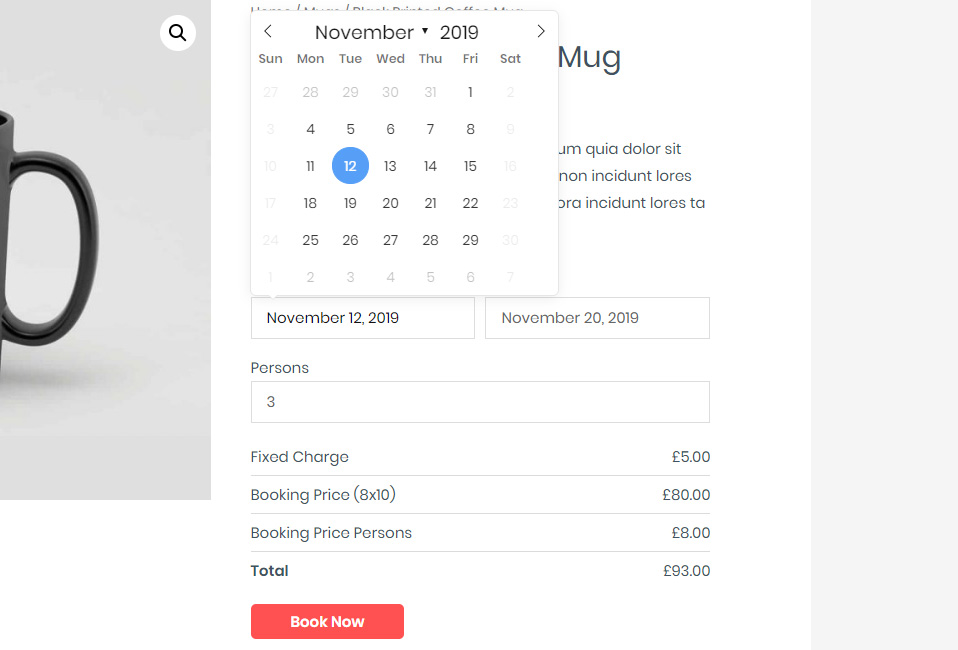Viewport: 958px width, 650px height.
Task: Focus the Persons number input
Action: 480,402
